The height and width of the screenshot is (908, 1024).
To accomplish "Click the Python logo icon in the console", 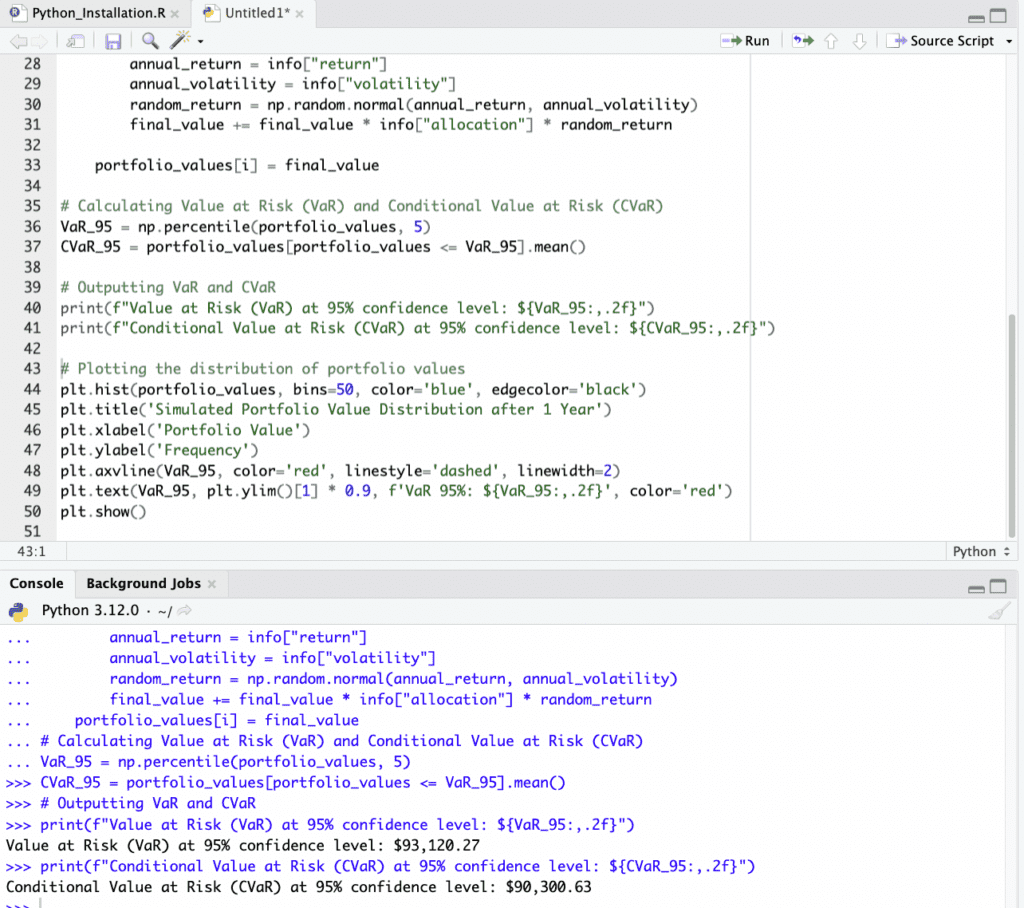I will coord(18,611).
